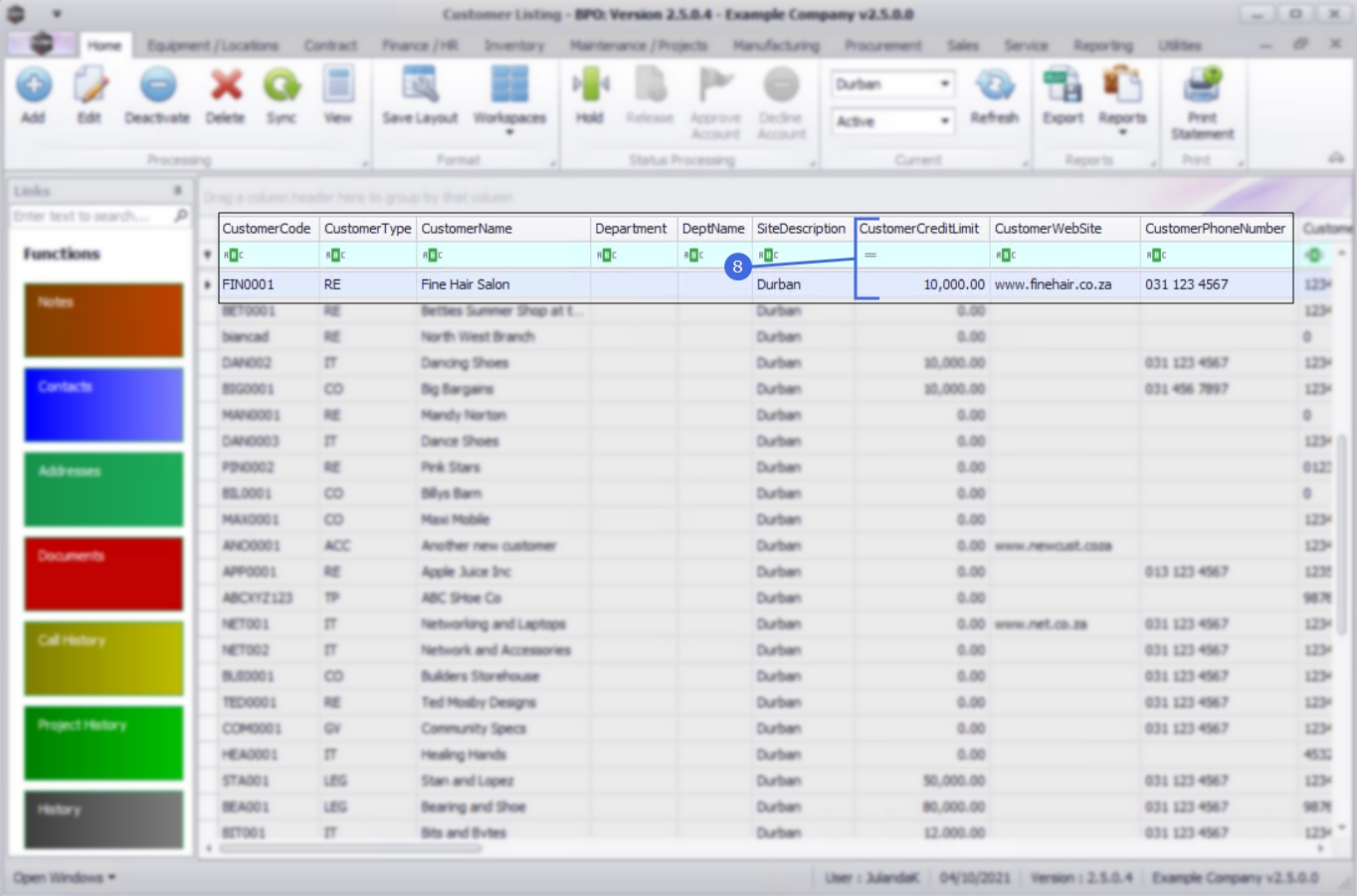
Task: Switch to the Home tab
Action: (x=103, y=46)
